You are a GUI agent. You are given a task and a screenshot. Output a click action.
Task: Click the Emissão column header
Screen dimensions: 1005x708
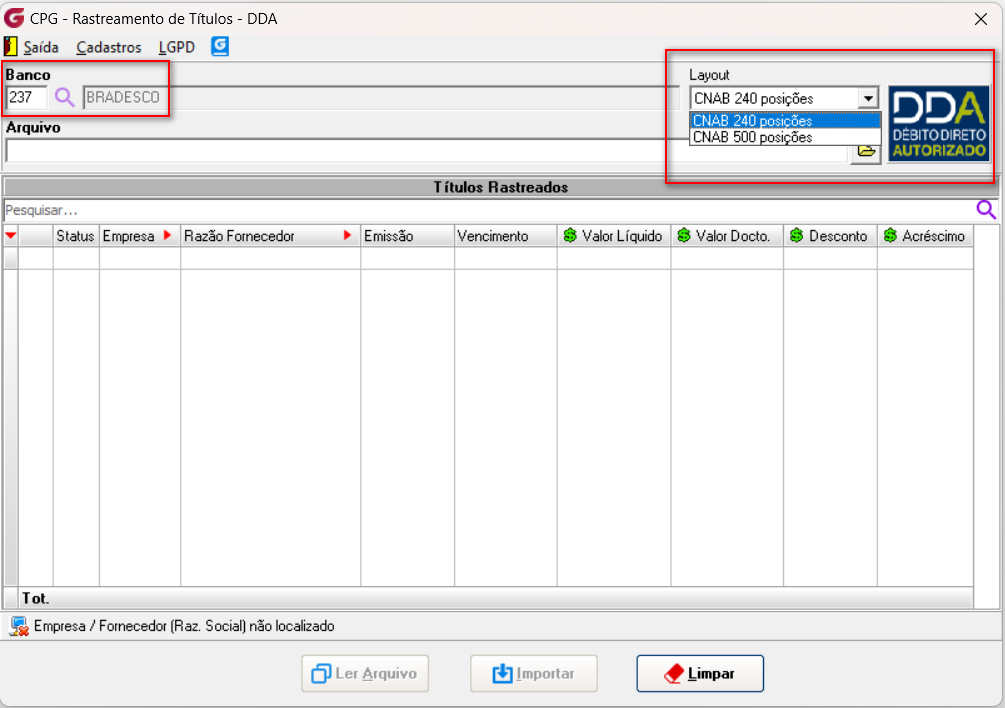[x=408, y=236]
